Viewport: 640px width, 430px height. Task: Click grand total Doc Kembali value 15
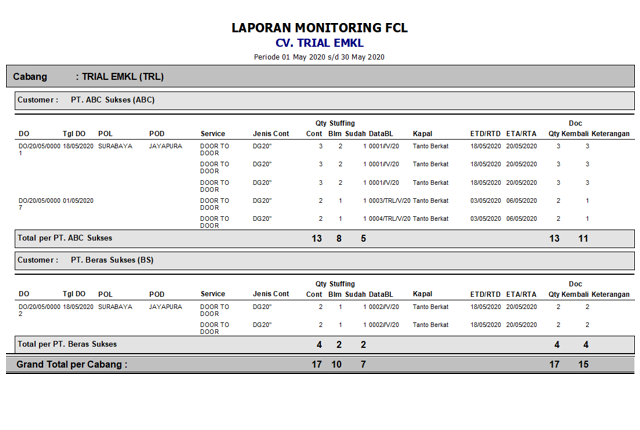pyautogui.click(x=583, y=364)
